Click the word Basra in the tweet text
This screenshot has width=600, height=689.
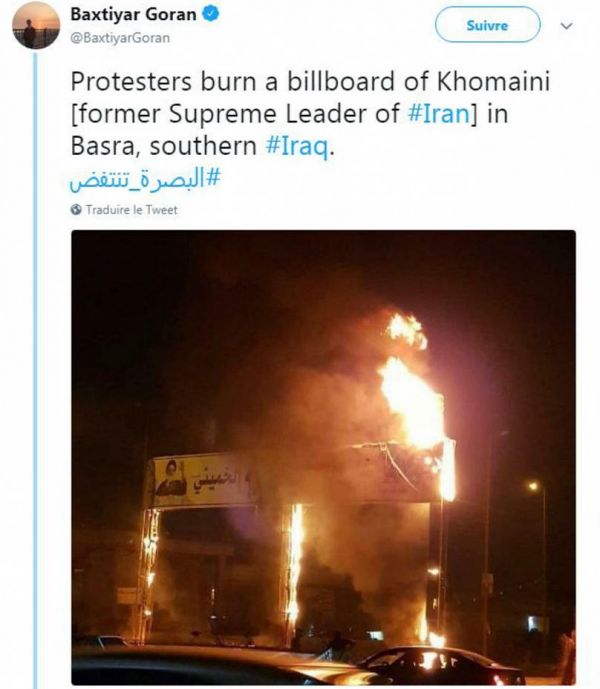pos(102,146)
